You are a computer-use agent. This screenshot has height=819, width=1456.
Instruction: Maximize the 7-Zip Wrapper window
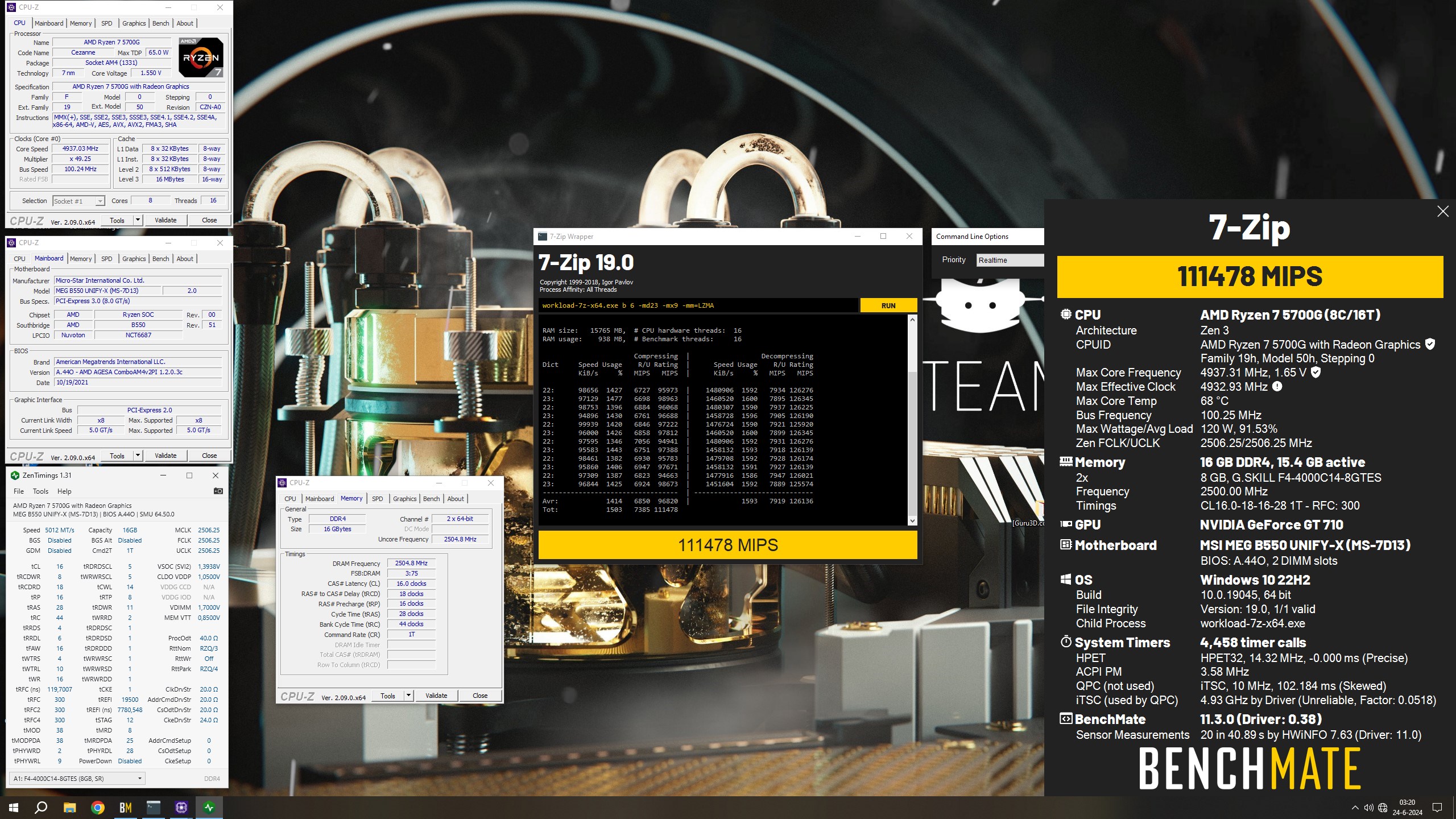883,236
